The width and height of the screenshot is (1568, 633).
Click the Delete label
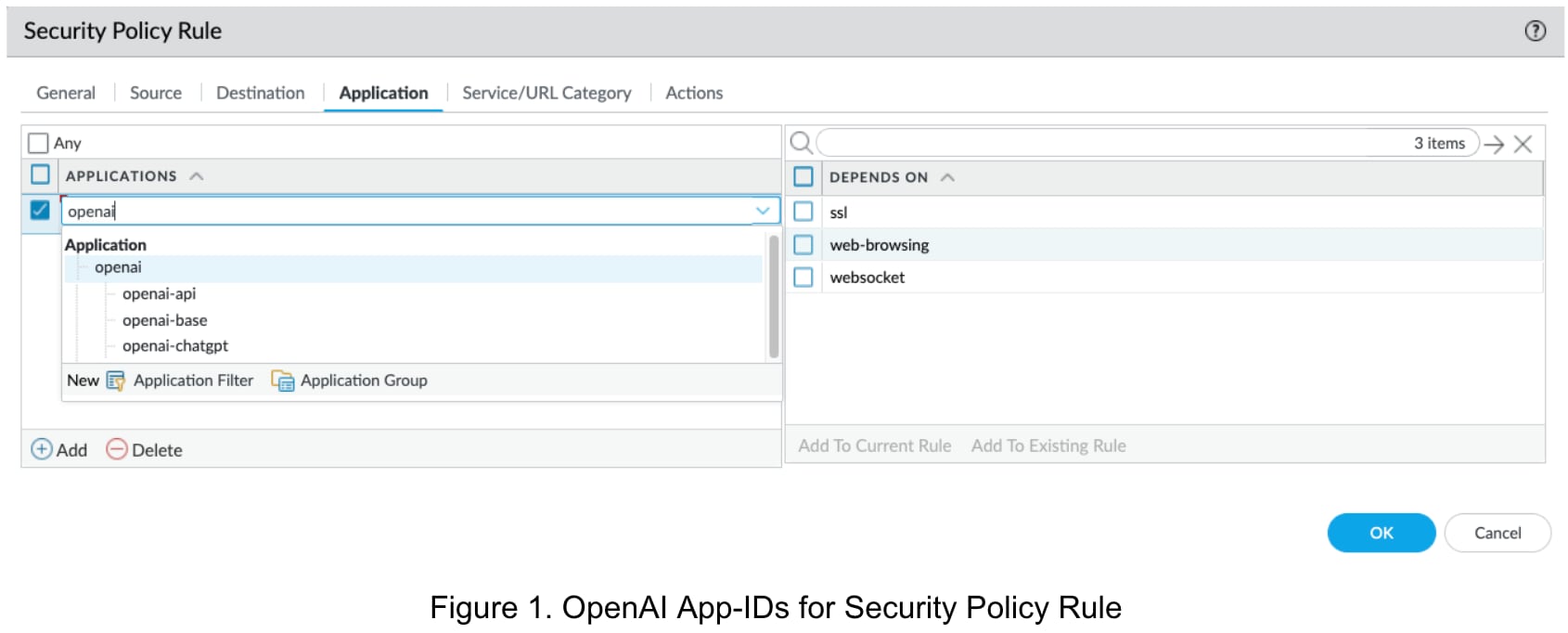(157, 450)
